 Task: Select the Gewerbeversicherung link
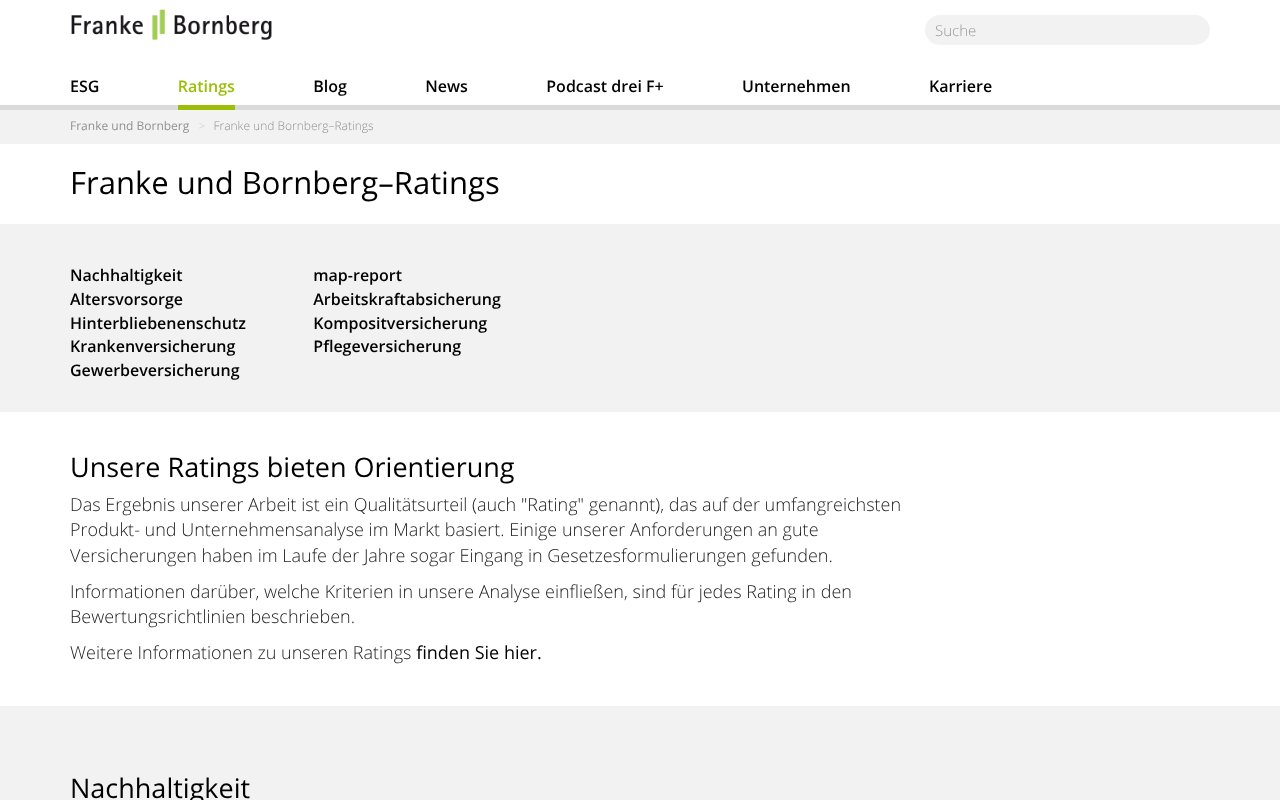[154, 370]
